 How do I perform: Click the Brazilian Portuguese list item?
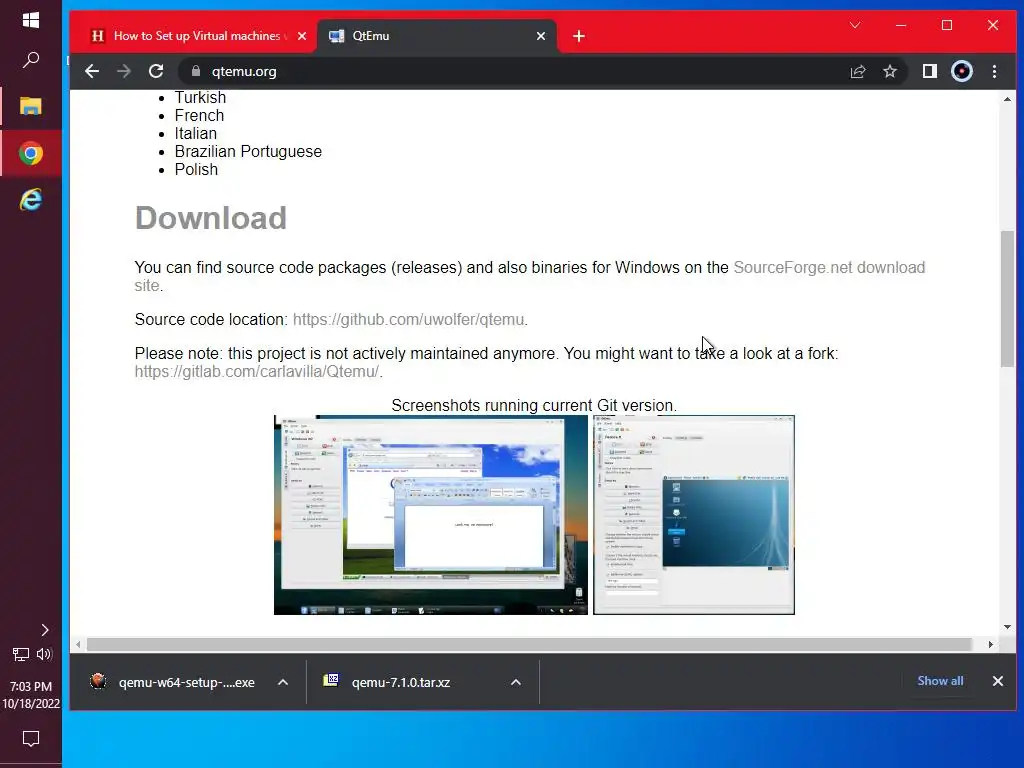click(x=248, y=152)
